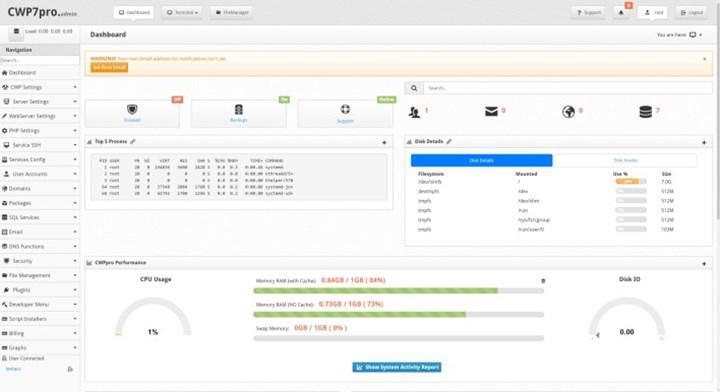
Task: Click the search magnifier icon
Action: coord(414,88)
